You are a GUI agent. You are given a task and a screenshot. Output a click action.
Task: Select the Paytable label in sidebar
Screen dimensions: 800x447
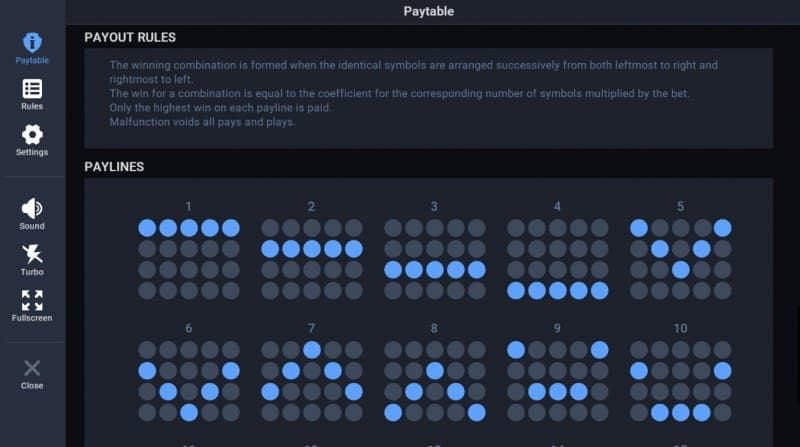tap(32, 60)
